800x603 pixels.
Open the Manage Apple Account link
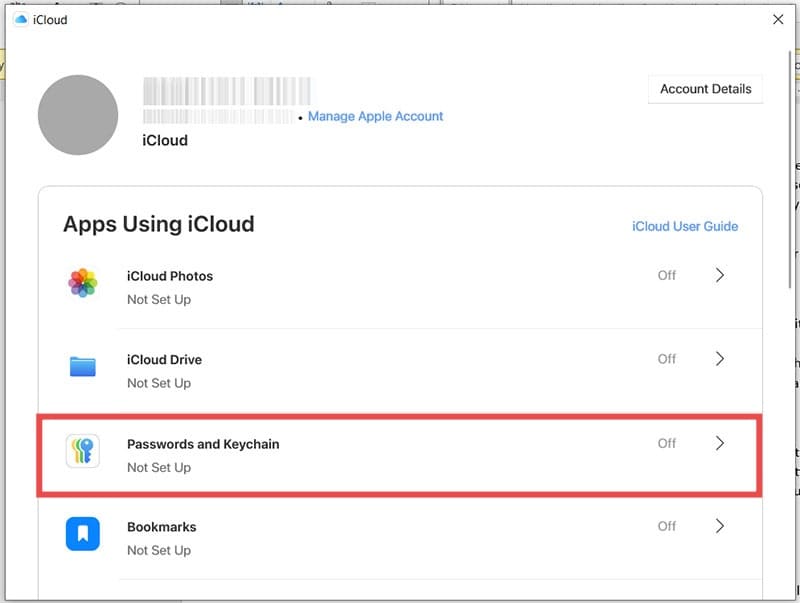click(x=375, y=116)
